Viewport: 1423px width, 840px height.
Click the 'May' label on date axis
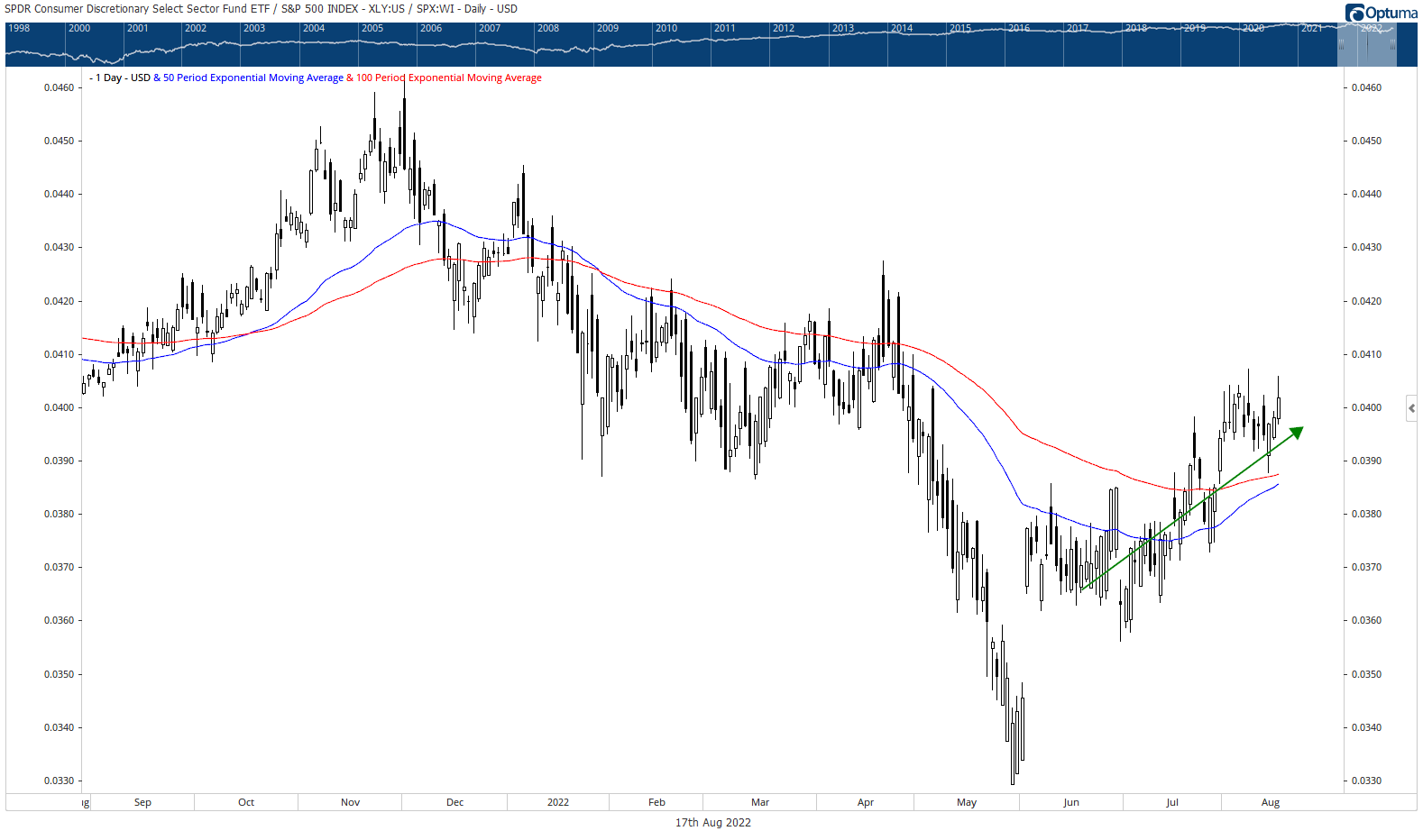tap(967, 802)
